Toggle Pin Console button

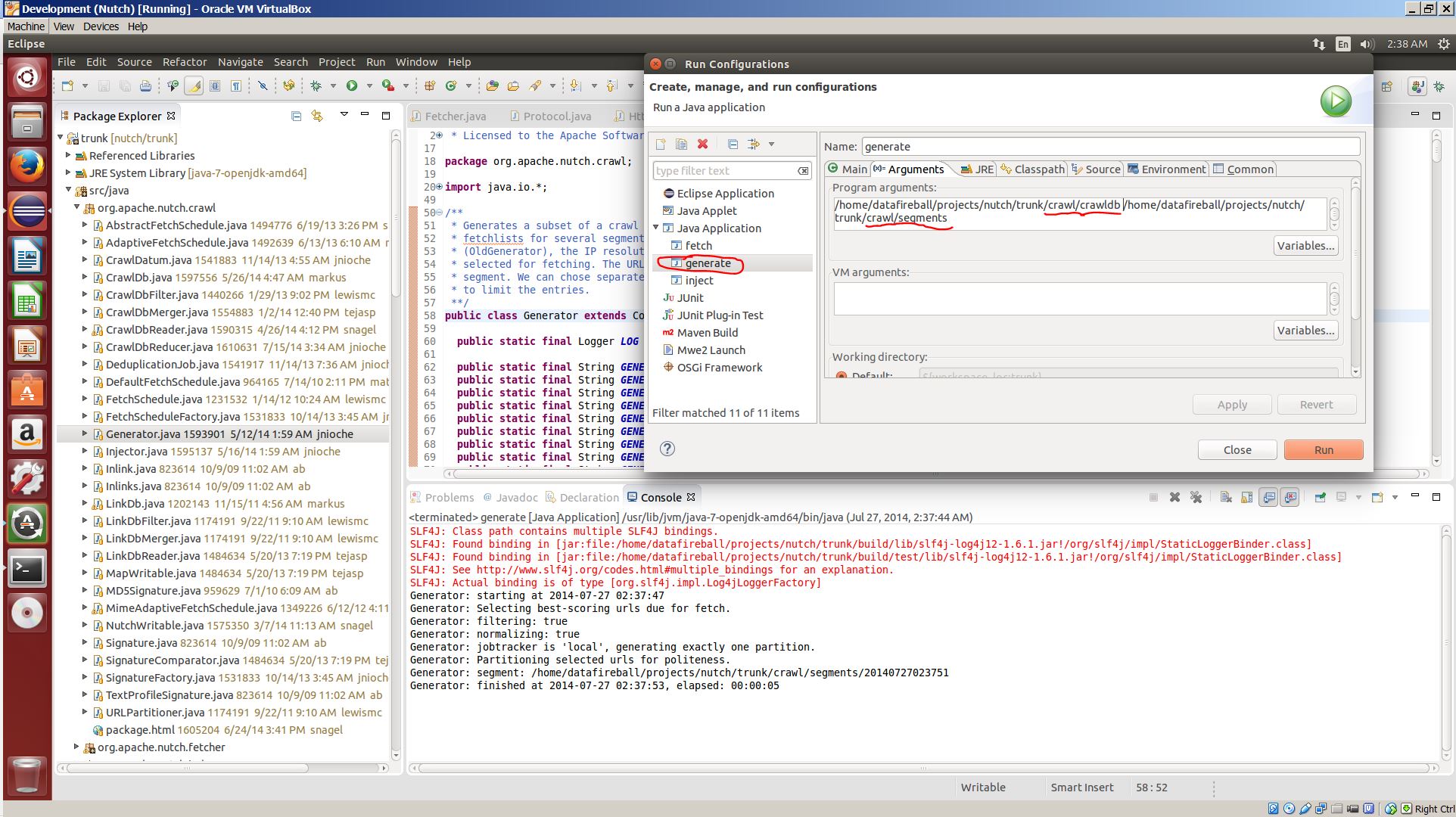[x=1320, y=497]
